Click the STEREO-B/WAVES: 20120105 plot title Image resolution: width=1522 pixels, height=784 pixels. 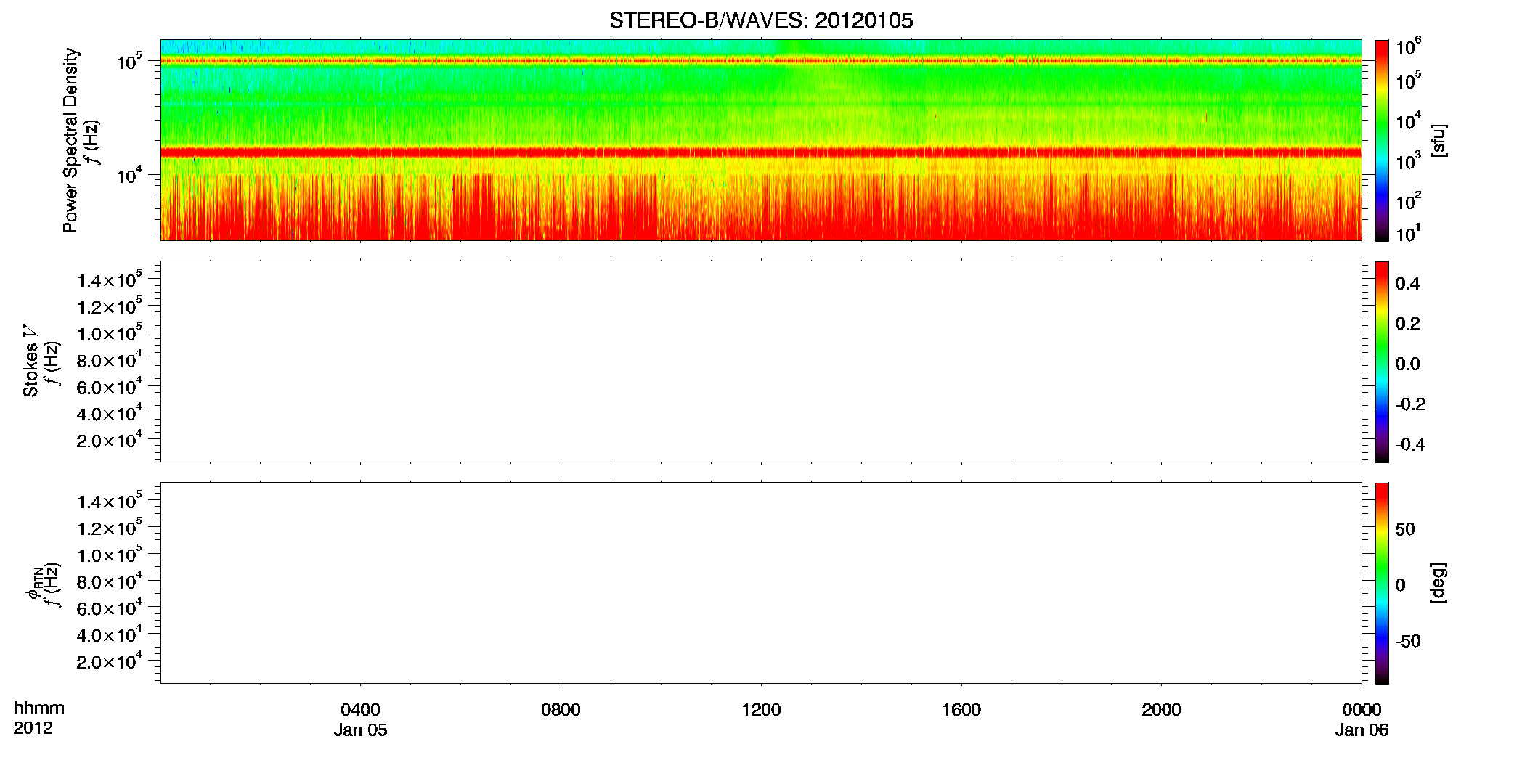click(761, 21)
